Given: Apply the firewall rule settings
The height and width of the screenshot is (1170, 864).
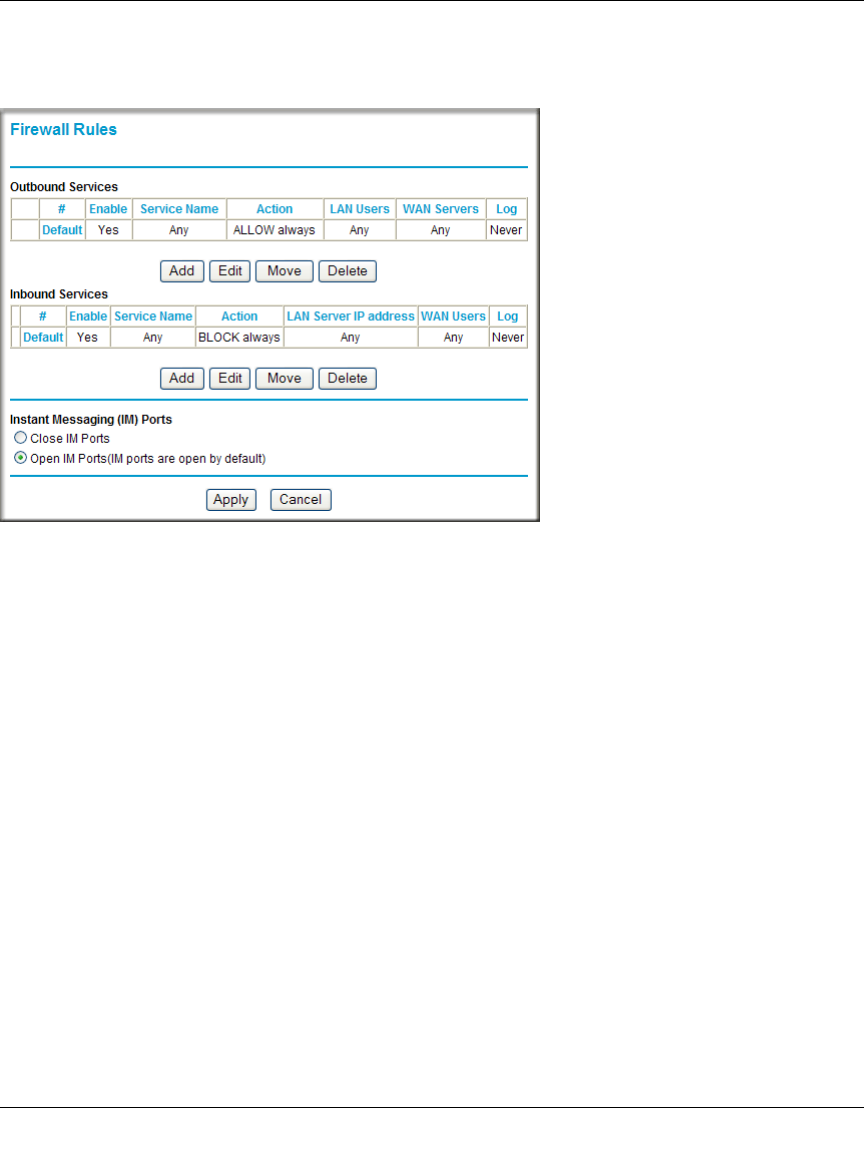Looking at the screenshot, I should 231,500.
